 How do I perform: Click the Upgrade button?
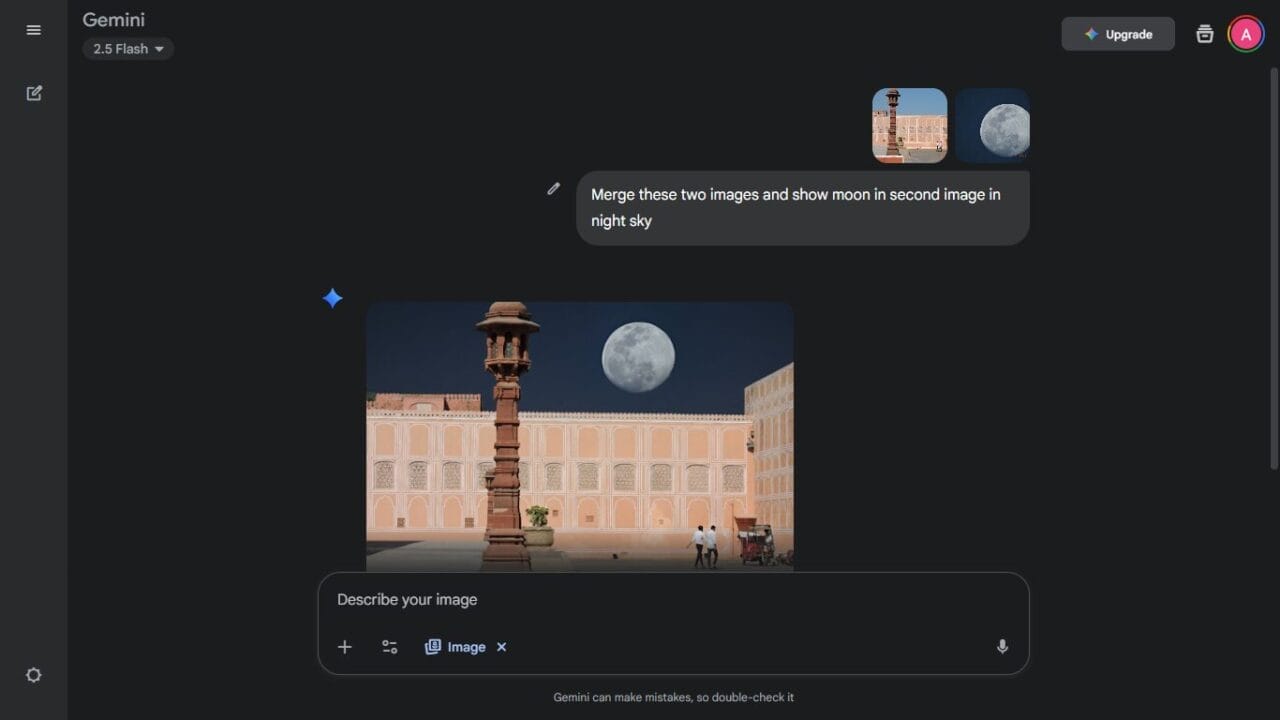pyautogui.click(x=1117, y=34)
